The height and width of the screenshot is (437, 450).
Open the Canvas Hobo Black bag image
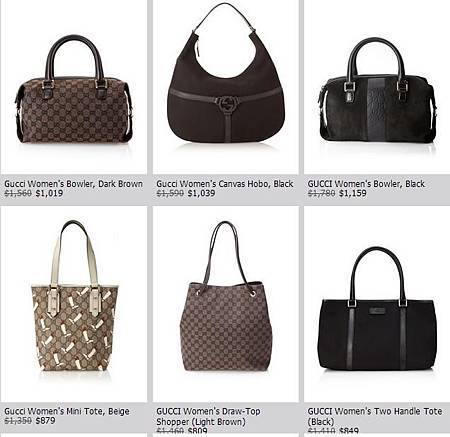pos(226,73)
